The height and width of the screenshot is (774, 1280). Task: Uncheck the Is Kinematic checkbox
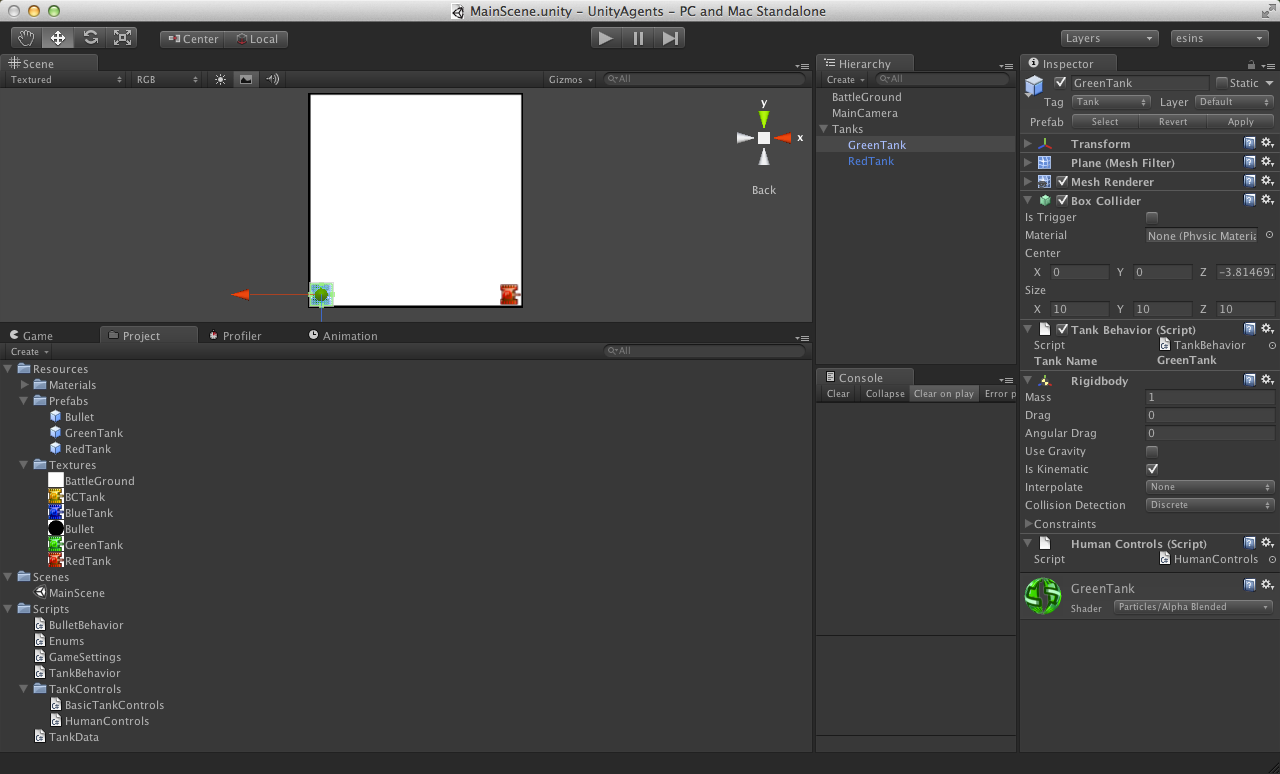(1151, 469)
